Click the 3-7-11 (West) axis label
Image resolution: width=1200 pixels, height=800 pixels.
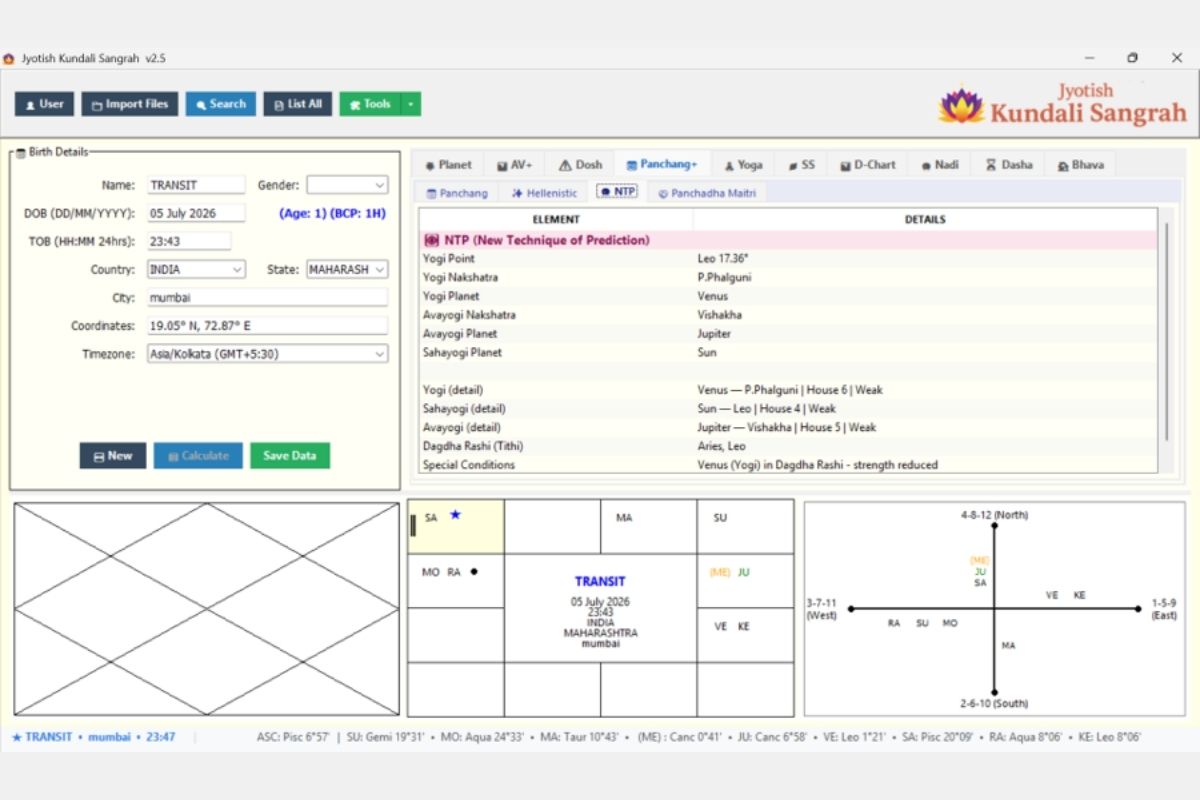822,609
